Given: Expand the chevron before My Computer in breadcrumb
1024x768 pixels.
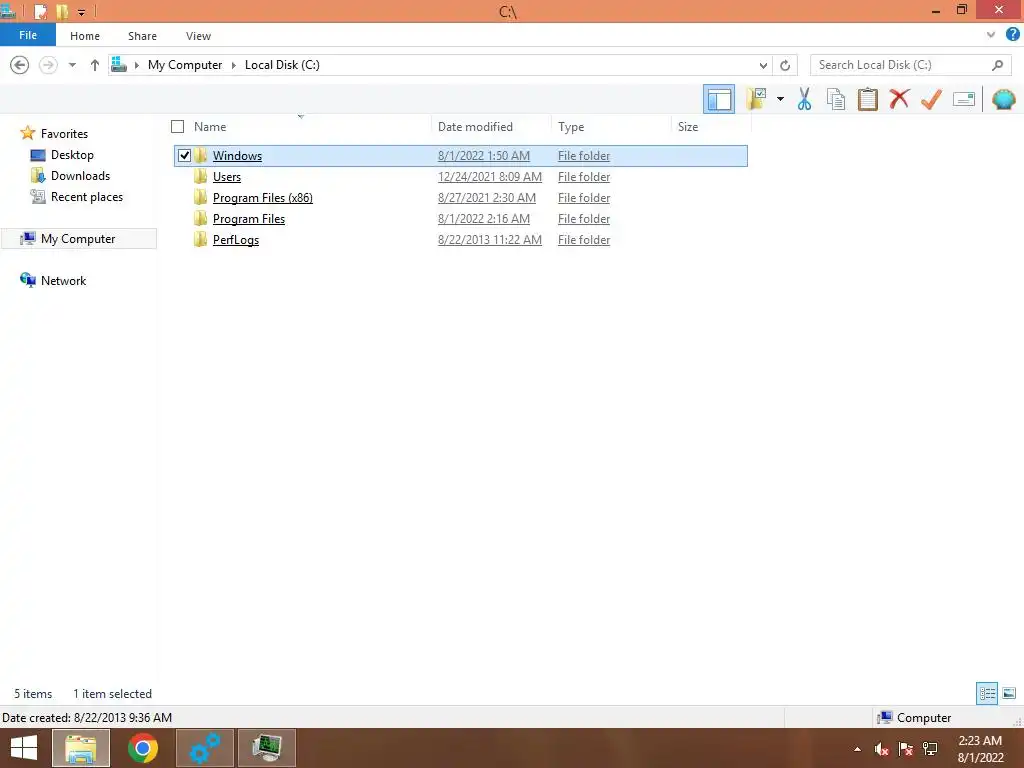Looking at the screenshot, I should (137, 65).
